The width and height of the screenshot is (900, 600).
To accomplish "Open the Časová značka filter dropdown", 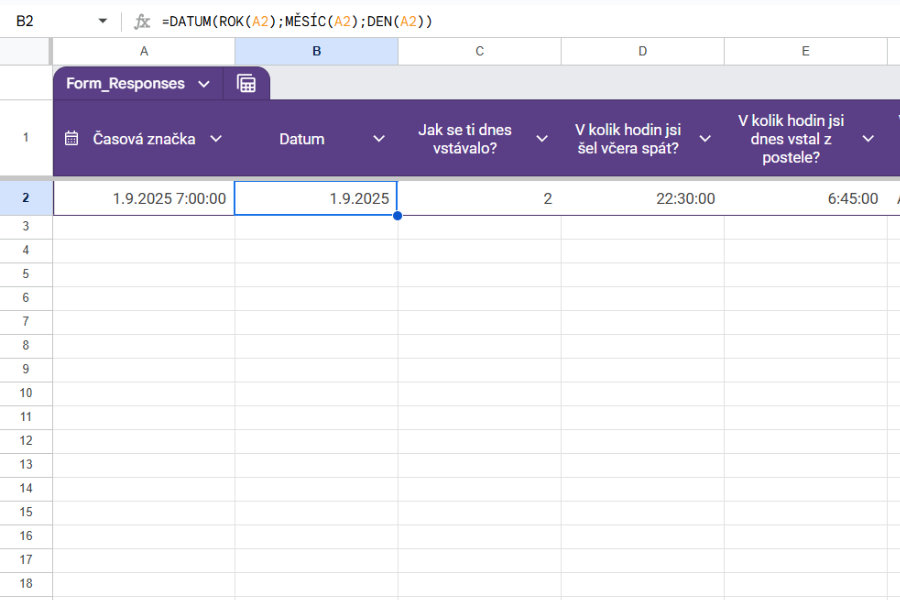I will [217, 140].
